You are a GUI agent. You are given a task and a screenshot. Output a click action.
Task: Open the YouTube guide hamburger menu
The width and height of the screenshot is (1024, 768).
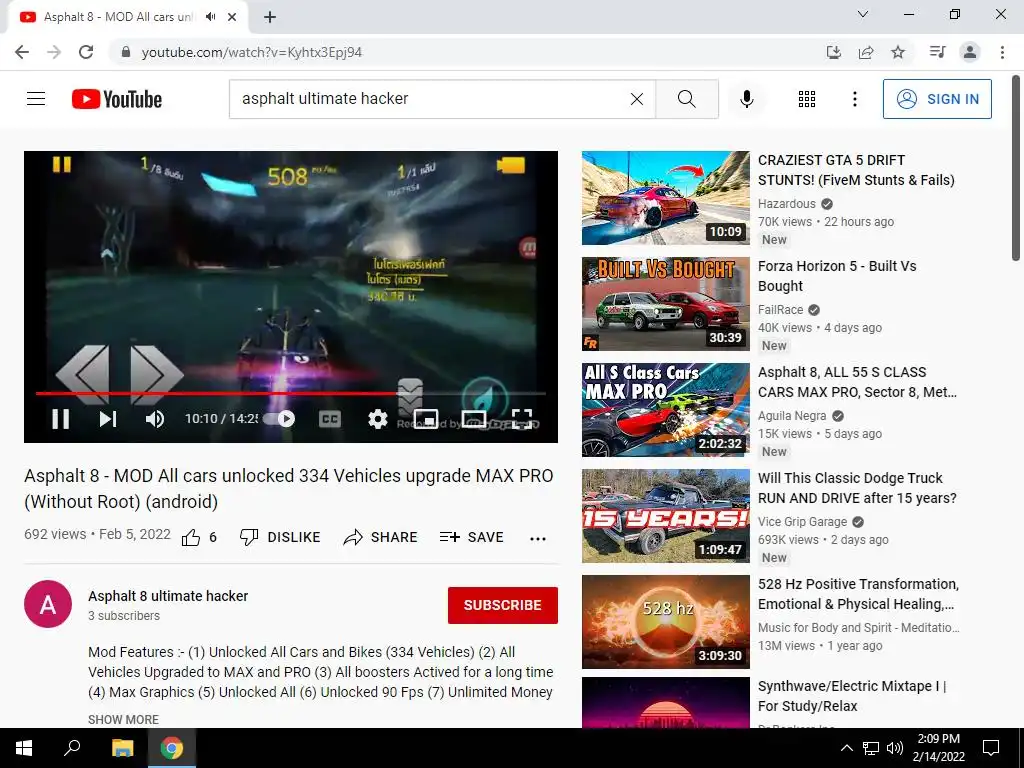[36, 99]
